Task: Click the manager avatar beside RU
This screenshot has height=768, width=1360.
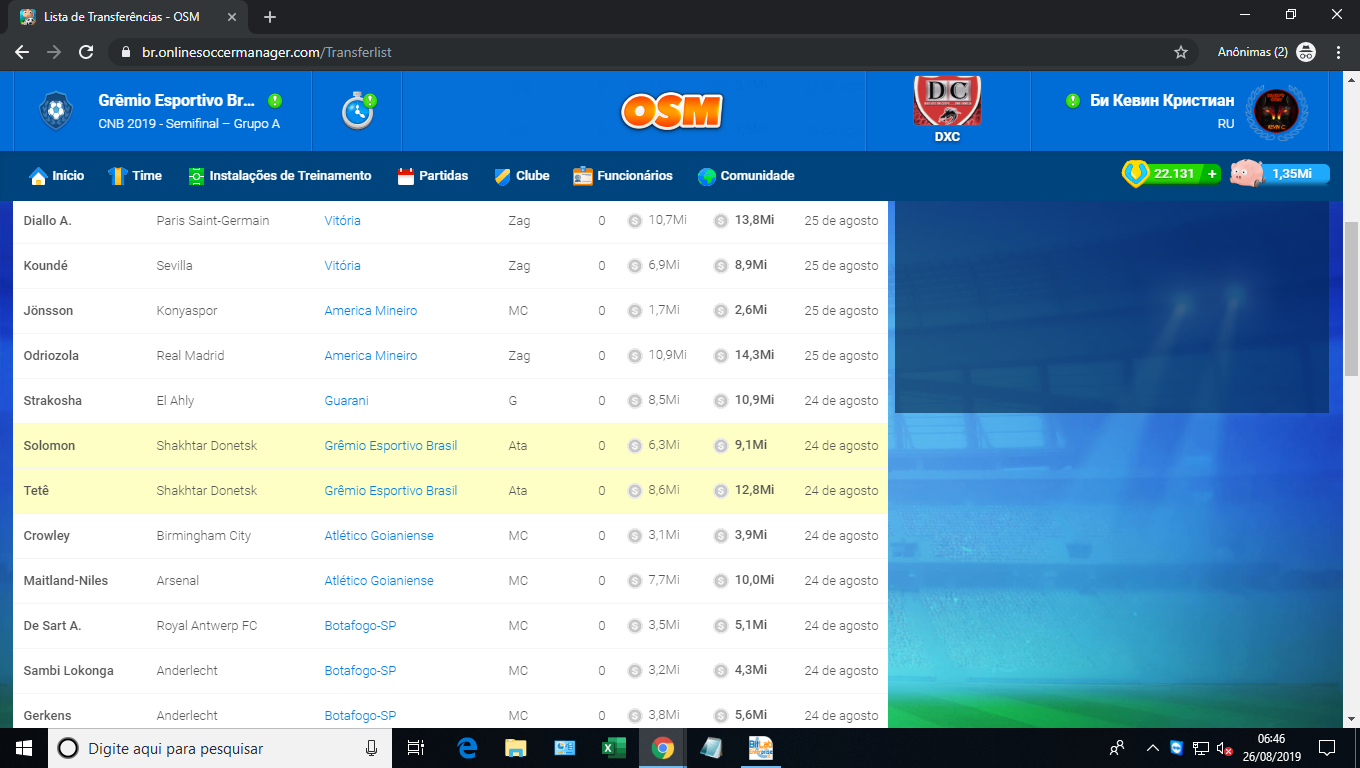Action: [1275, 111]
